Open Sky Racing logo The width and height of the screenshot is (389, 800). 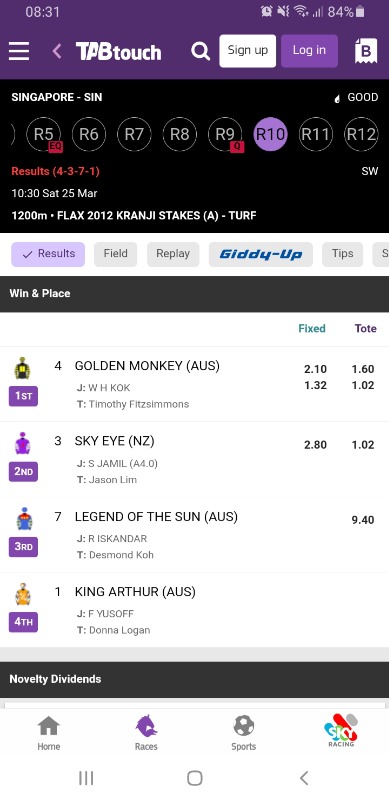click(341, 731)
